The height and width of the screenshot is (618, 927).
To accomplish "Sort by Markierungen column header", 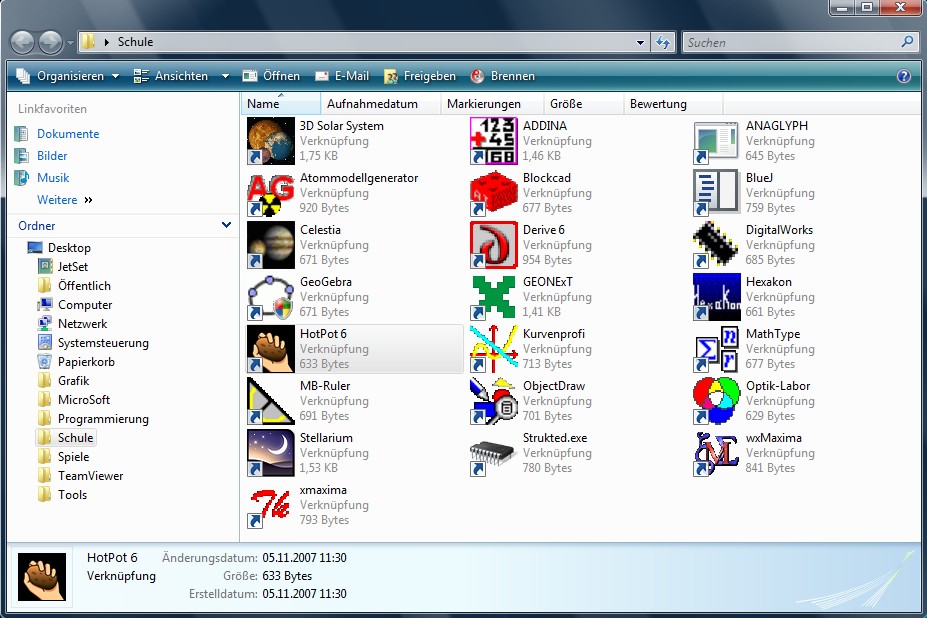I will tap(492, 103).
